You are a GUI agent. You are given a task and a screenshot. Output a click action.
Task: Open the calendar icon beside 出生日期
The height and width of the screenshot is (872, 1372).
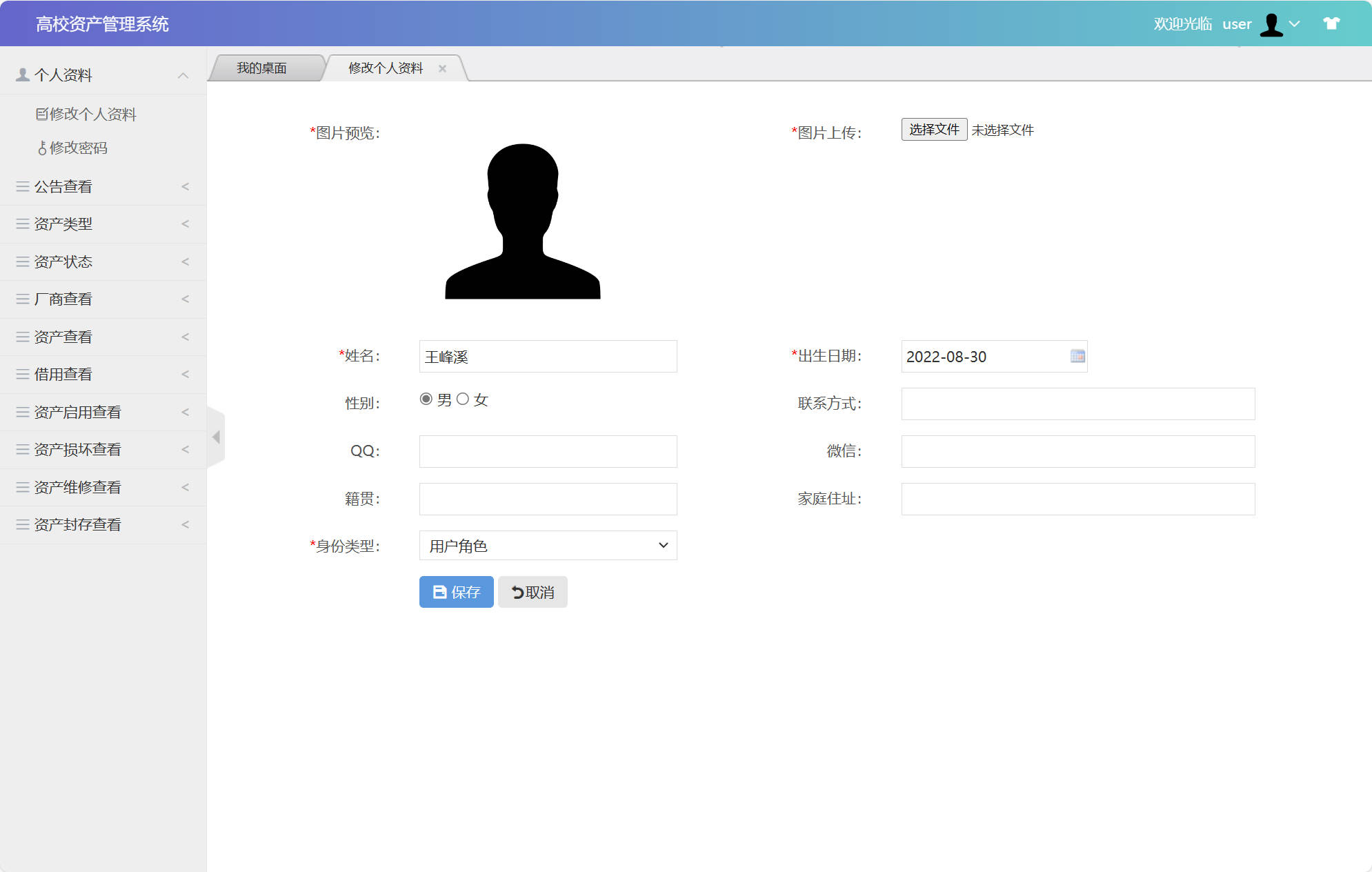[1077, 357]
